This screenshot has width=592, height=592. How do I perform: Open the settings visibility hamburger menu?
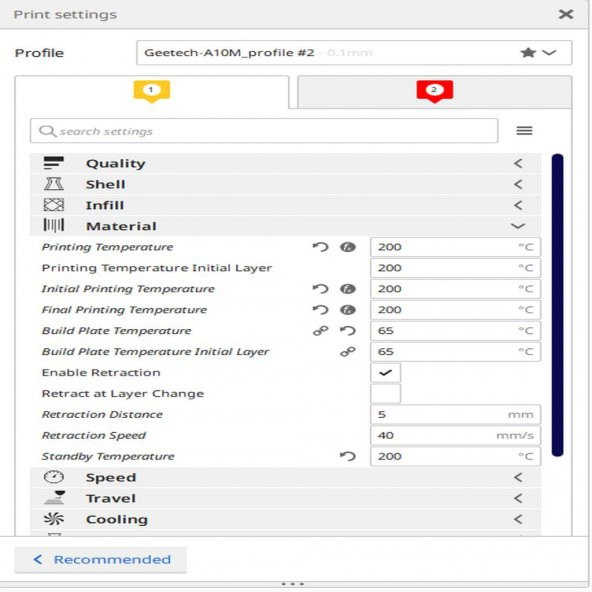coord(524,131)
